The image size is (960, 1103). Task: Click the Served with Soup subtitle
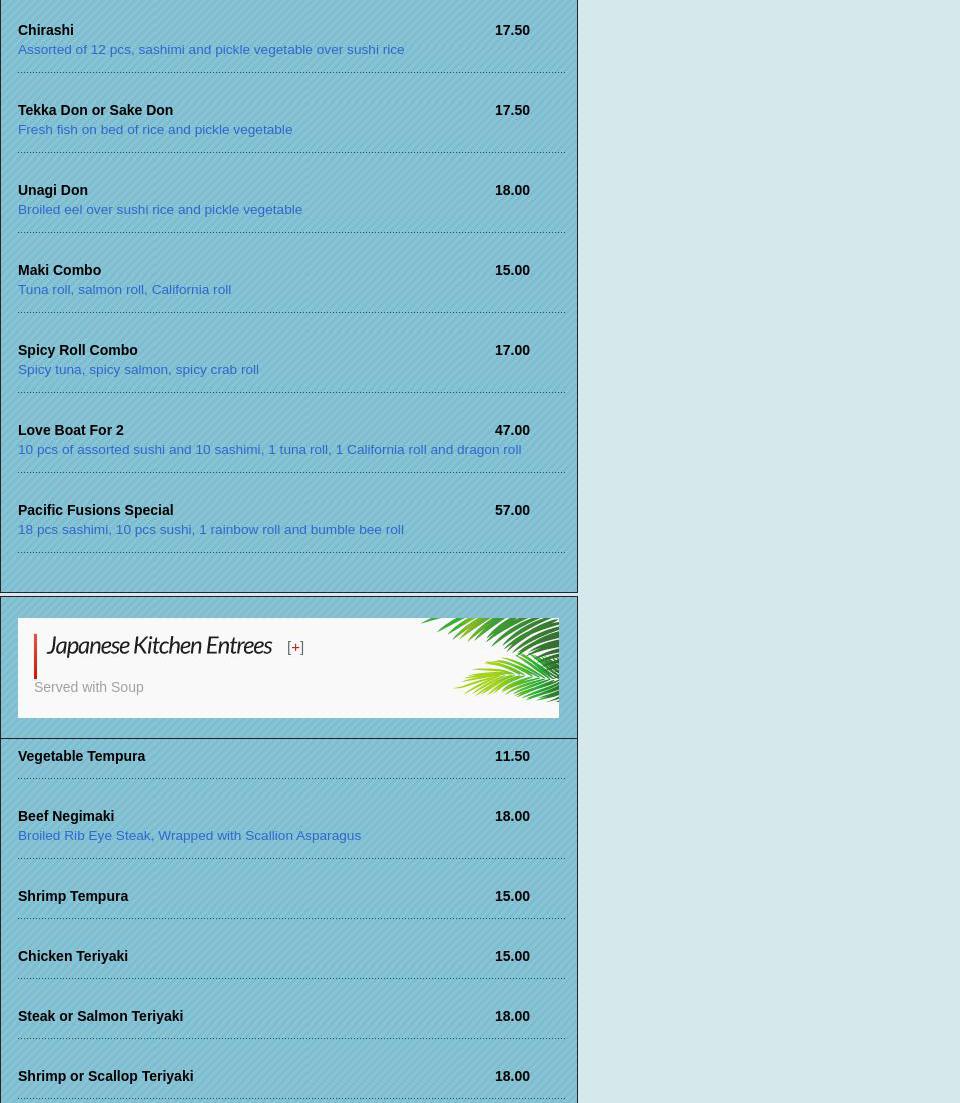click(x=89, y=687)
